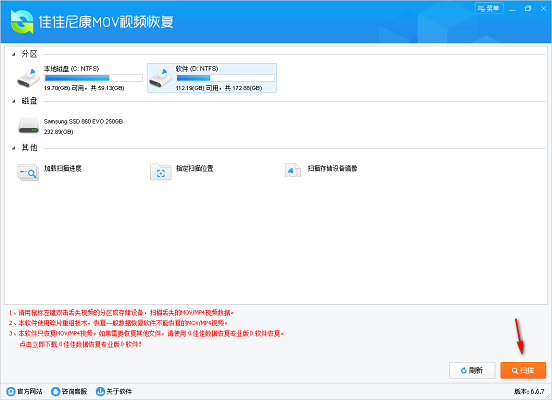The height and width of the screenshot is (400, 552).
Task: Click the version 6.6.7 text
Action: [x=529, y=392]
